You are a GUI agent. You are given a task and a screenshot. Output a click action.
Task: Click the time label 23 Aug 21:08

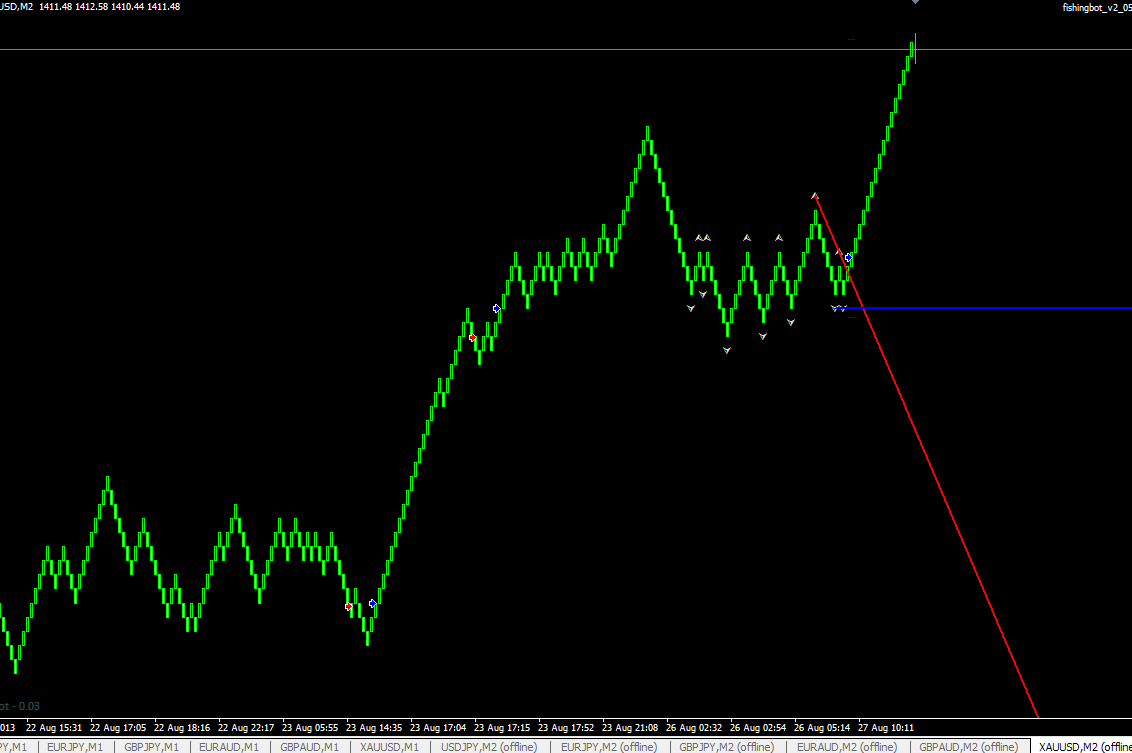(x=630, y=728)
